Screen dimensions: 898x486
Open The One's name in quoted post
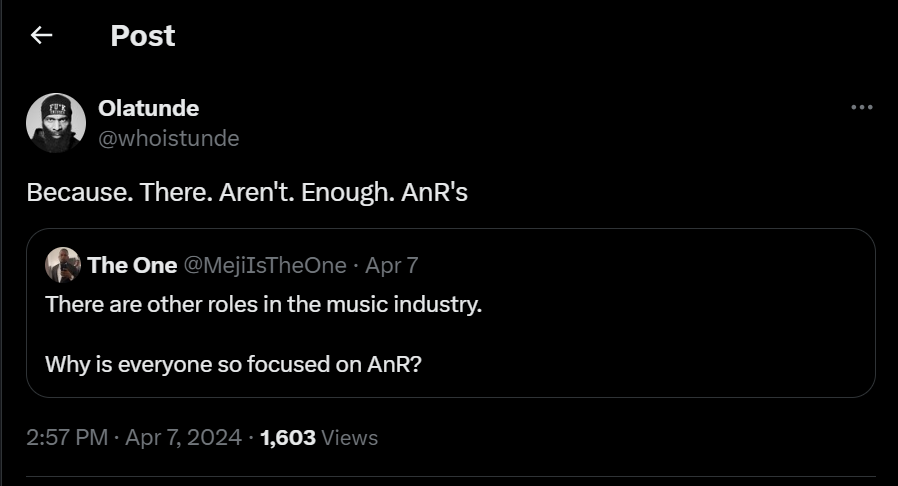132,265
